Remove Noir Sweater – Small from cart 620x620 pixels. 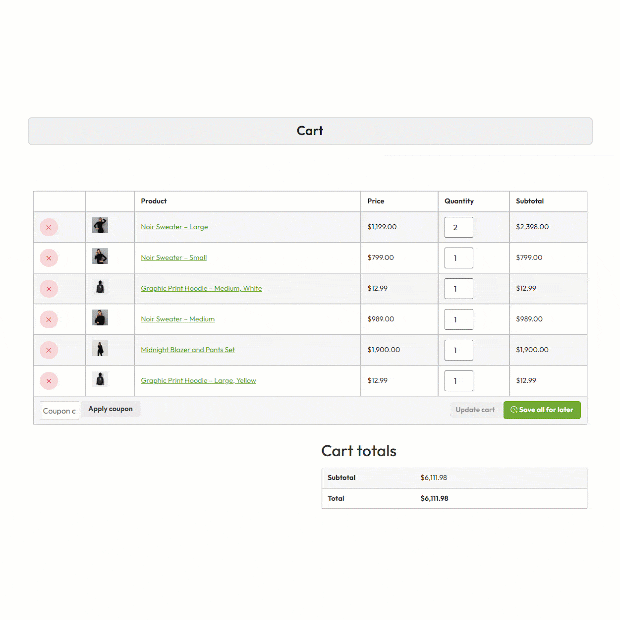pyautogui.click(x=49, y=258)
